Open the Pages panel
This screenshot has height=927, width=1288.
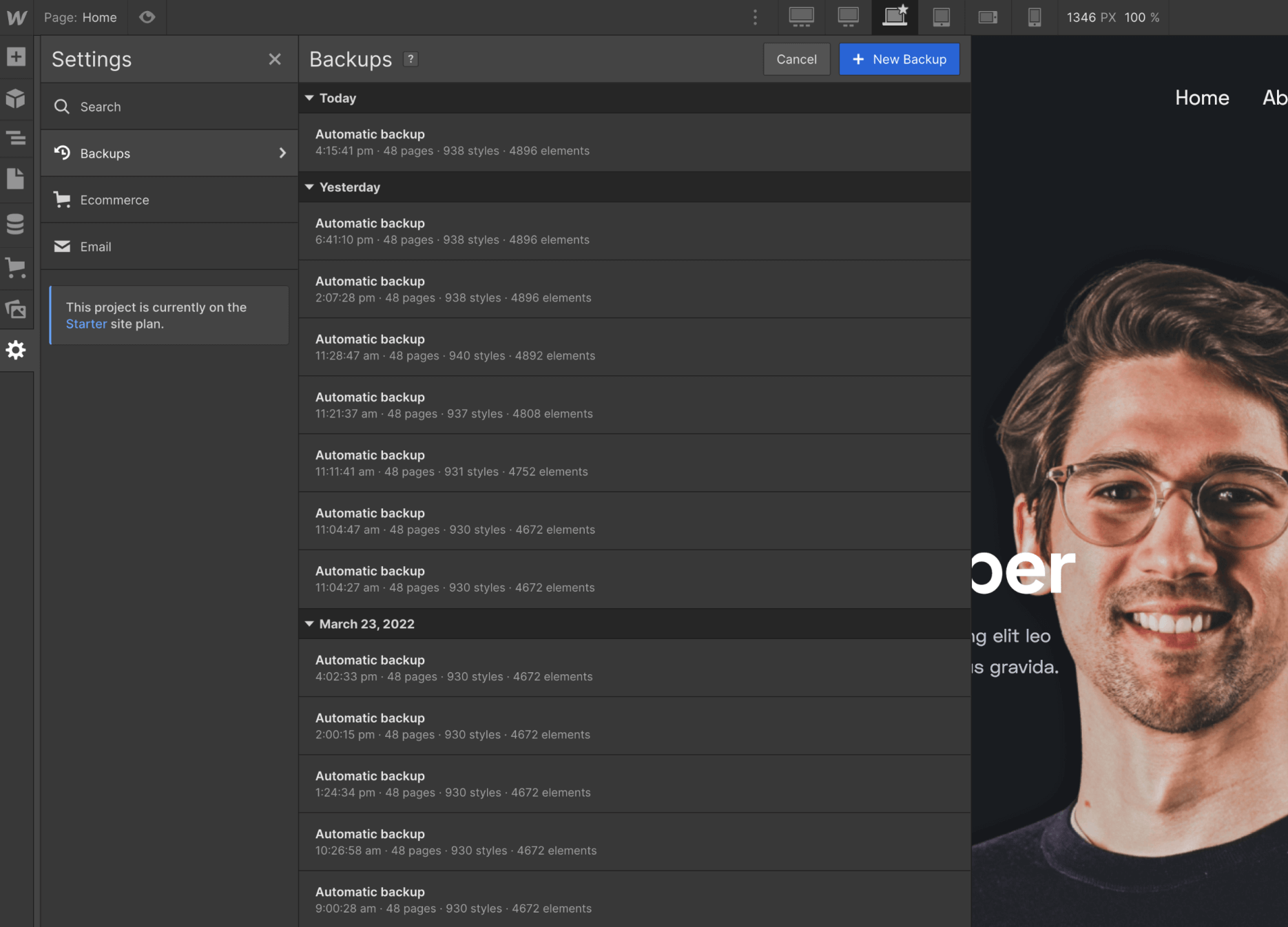pos(16,178)
